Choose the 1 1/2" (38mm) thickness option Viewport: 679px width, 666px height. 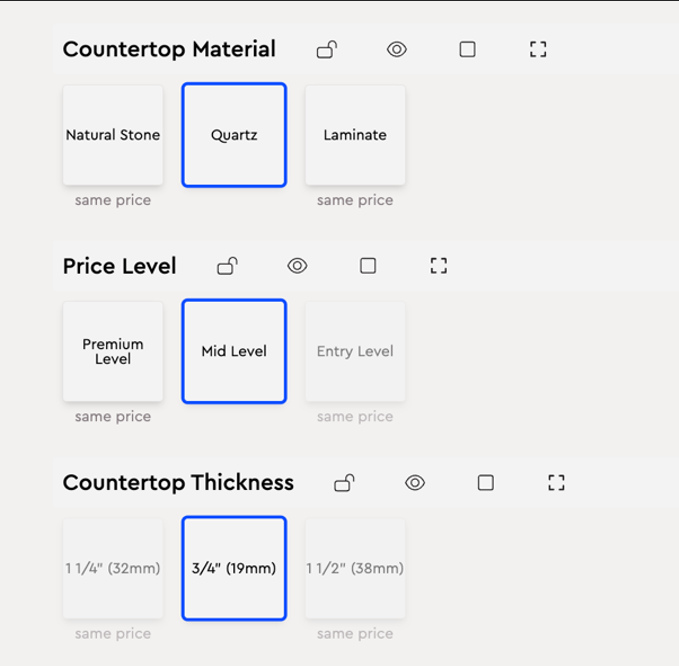355,568
